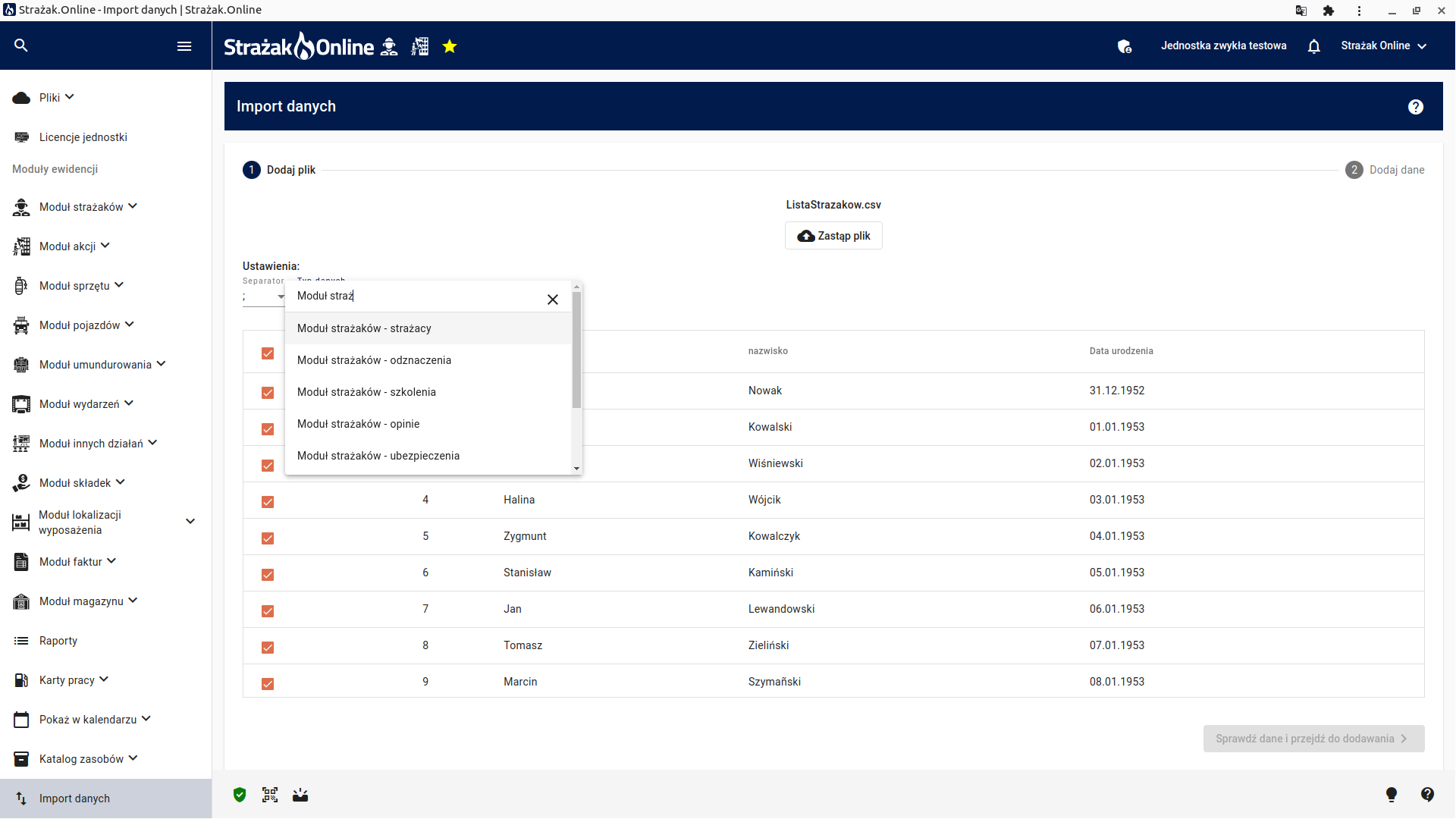Uncheck the Jan Lewandowski row checkbox
This screenshot has width=1456, height=819.
[268, 611]
